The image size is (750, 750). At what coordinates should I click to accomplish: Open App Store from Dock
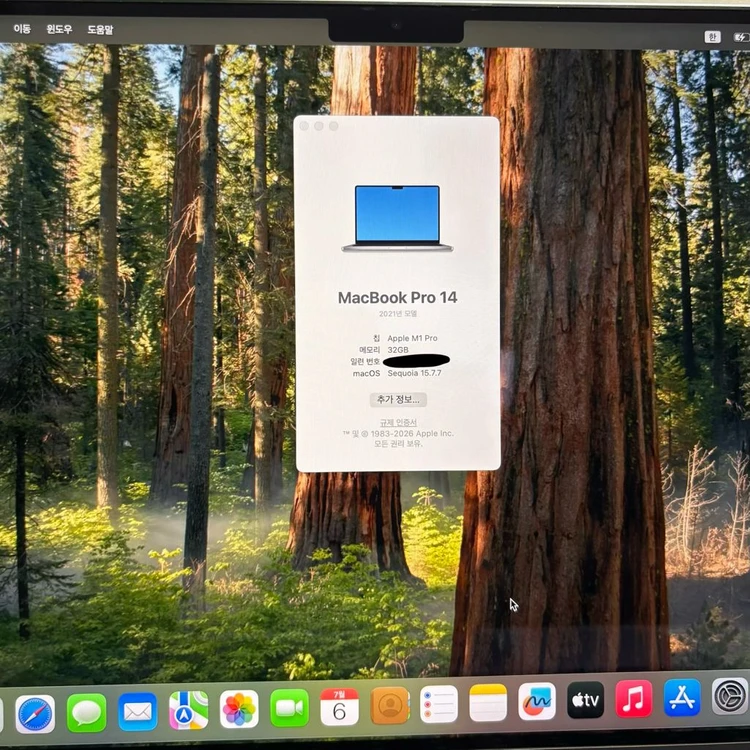[x=682, y=697]
